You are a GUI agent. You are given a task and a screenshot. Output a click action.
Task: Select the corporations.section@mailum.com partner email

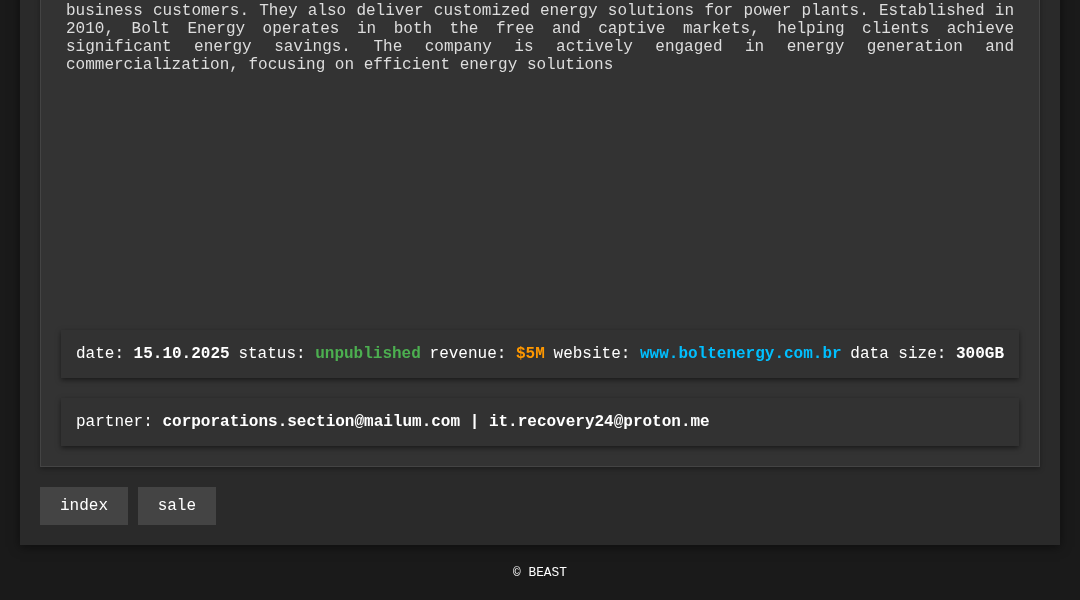[x=311, y=421]
